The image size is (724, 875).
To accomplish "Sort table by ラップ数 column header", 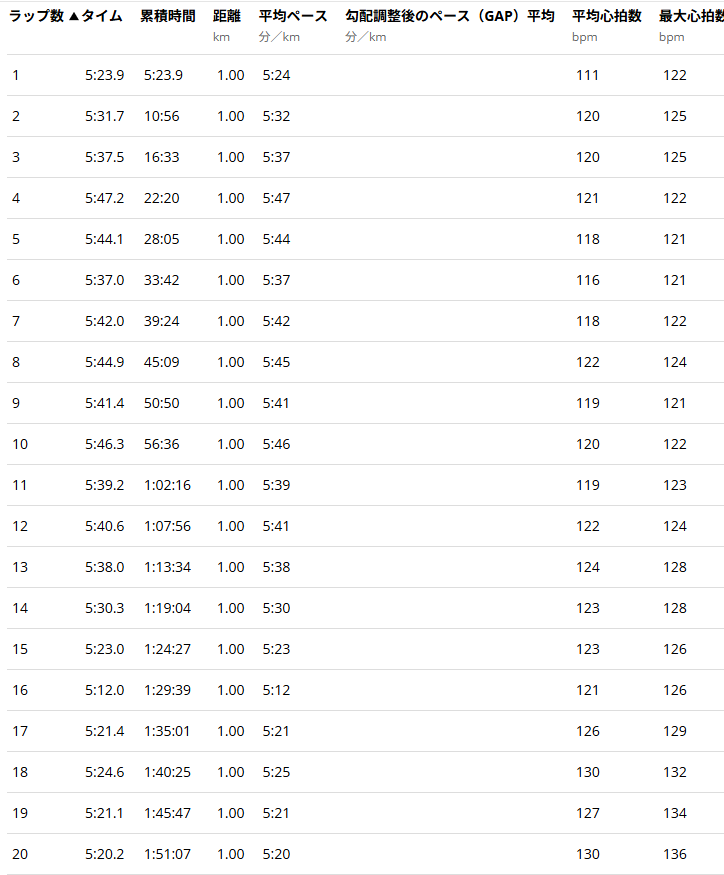I will [x=35, y=17].
